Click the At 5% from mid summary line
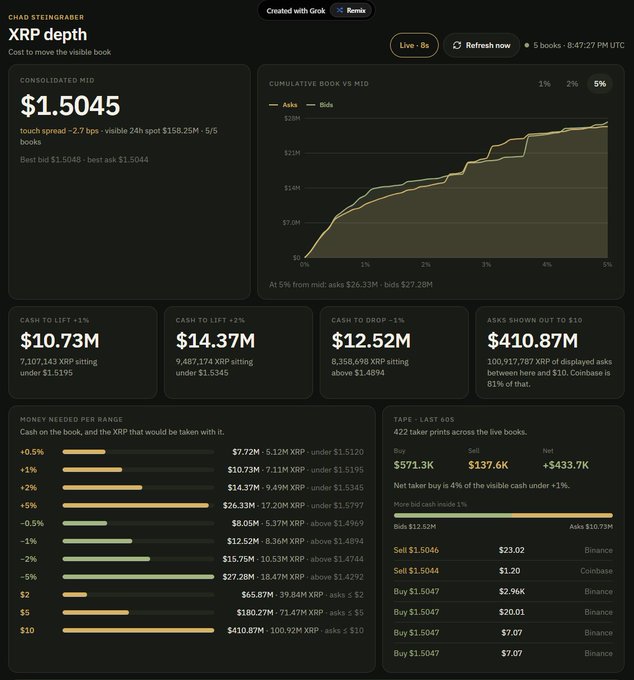The height and width of the screenshot is (680, 634). tap(351, 284)
